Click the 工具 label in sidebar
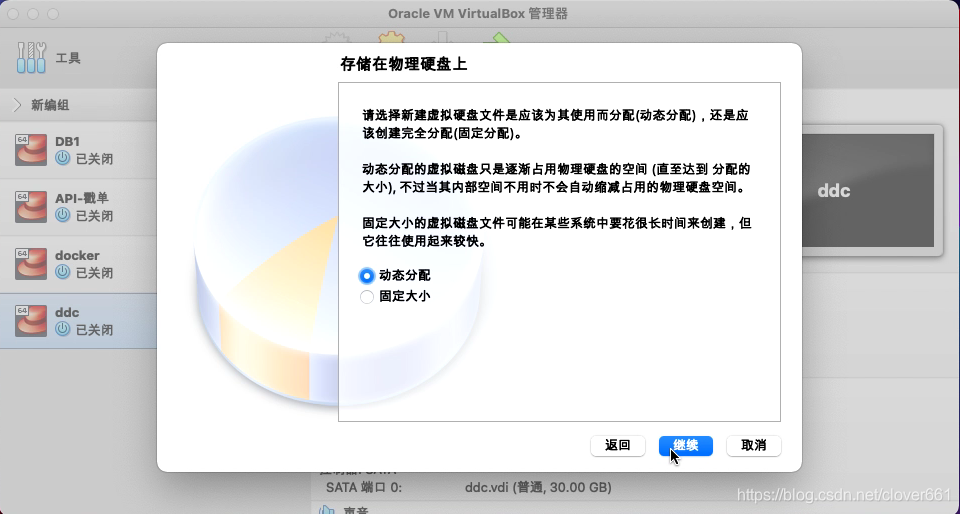 (x=68, y=58)
